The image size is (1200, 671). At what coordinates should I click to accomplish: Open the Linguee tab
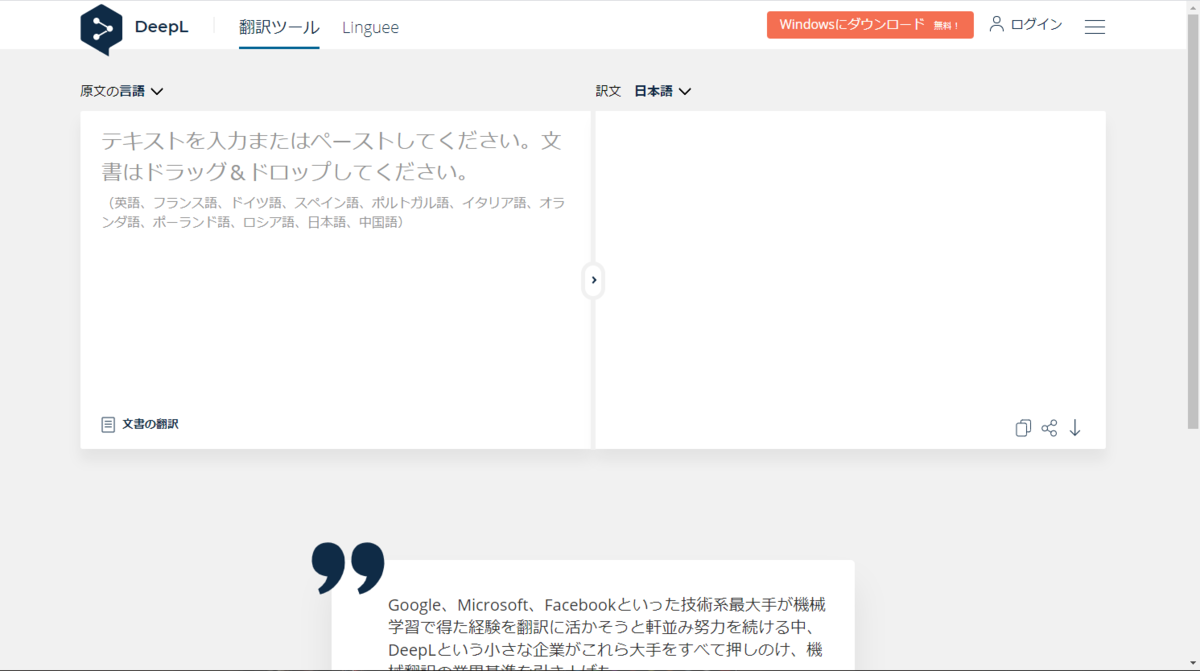[370, 28]
